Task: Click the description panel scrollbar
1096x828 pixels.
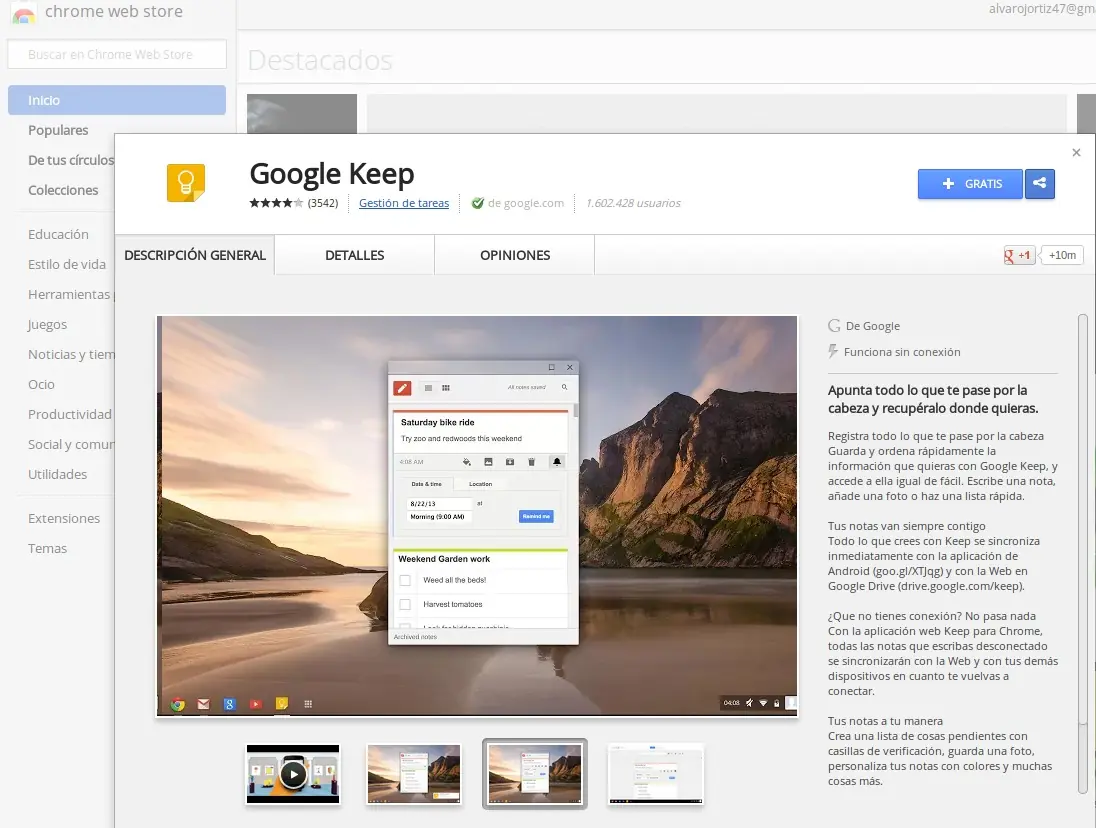Action: click(x=1083, y=553)
